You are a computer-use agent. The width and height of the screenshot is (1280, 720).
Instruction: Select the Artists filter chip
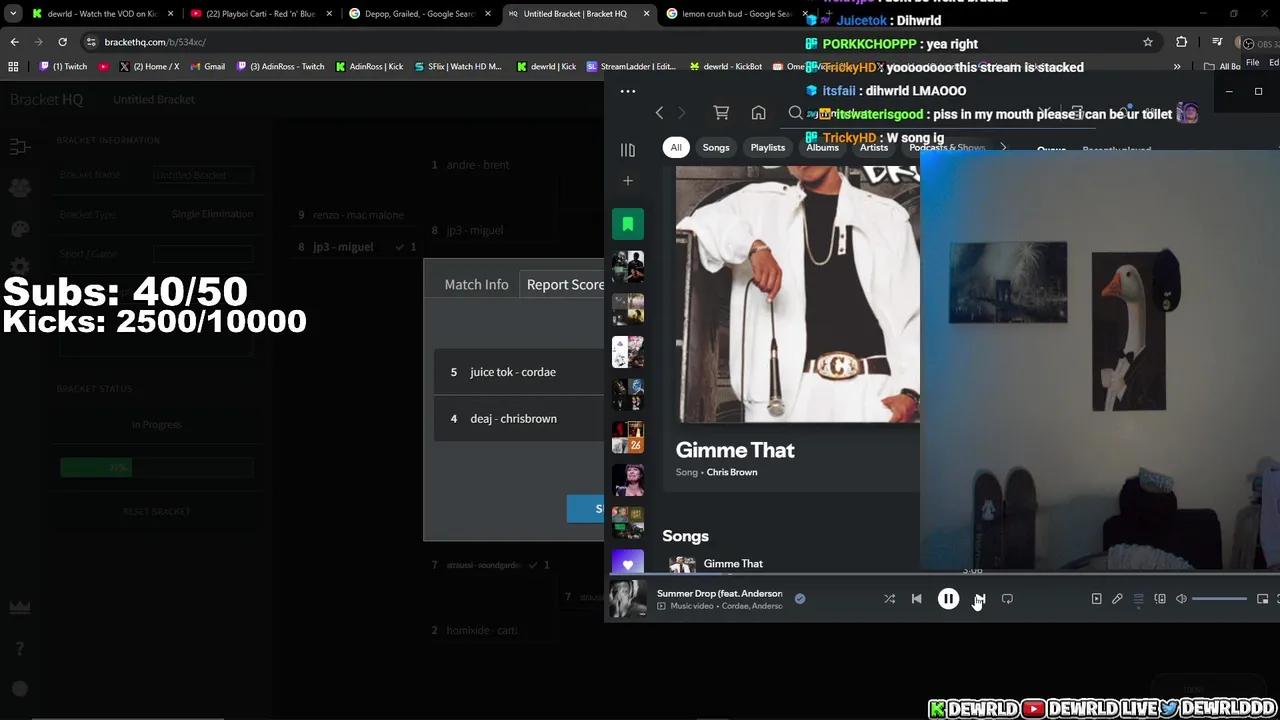click(x=874, y=147)
